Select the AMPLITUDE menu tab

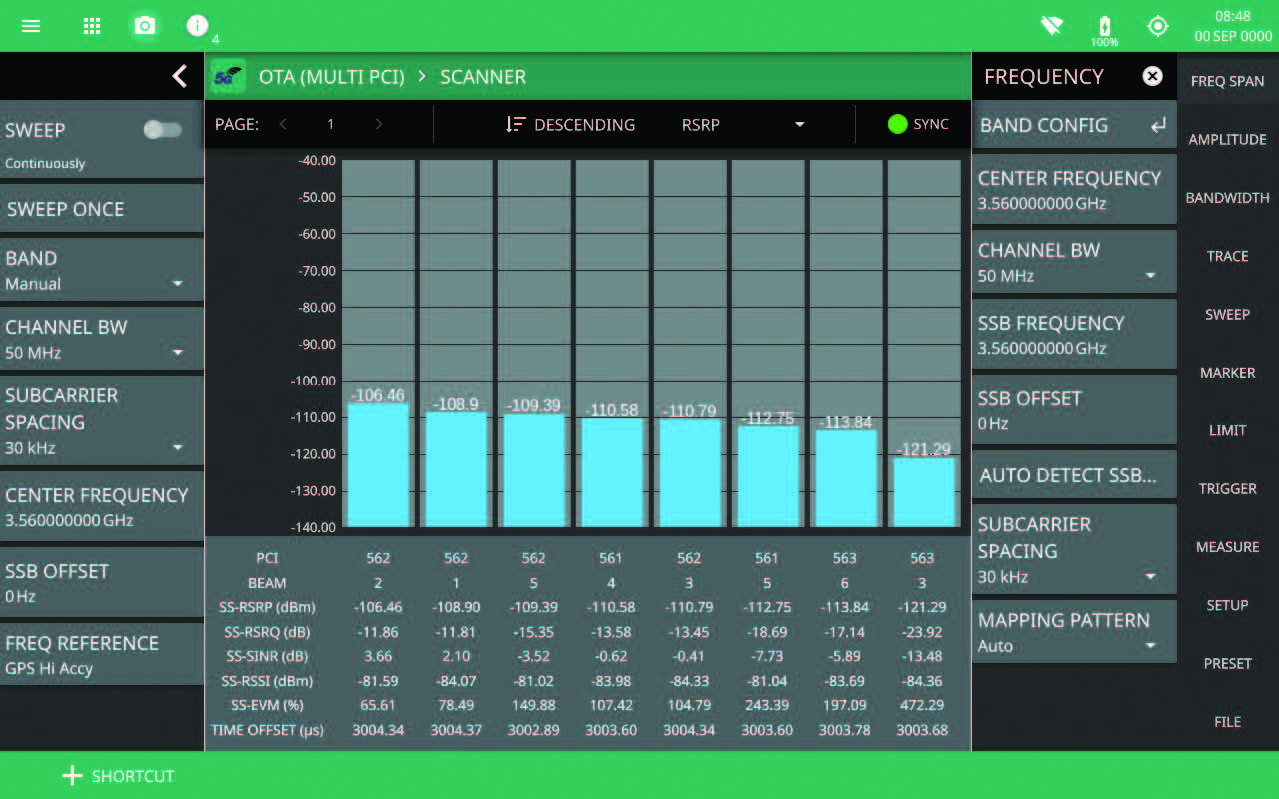click(x=1227, y=140)
